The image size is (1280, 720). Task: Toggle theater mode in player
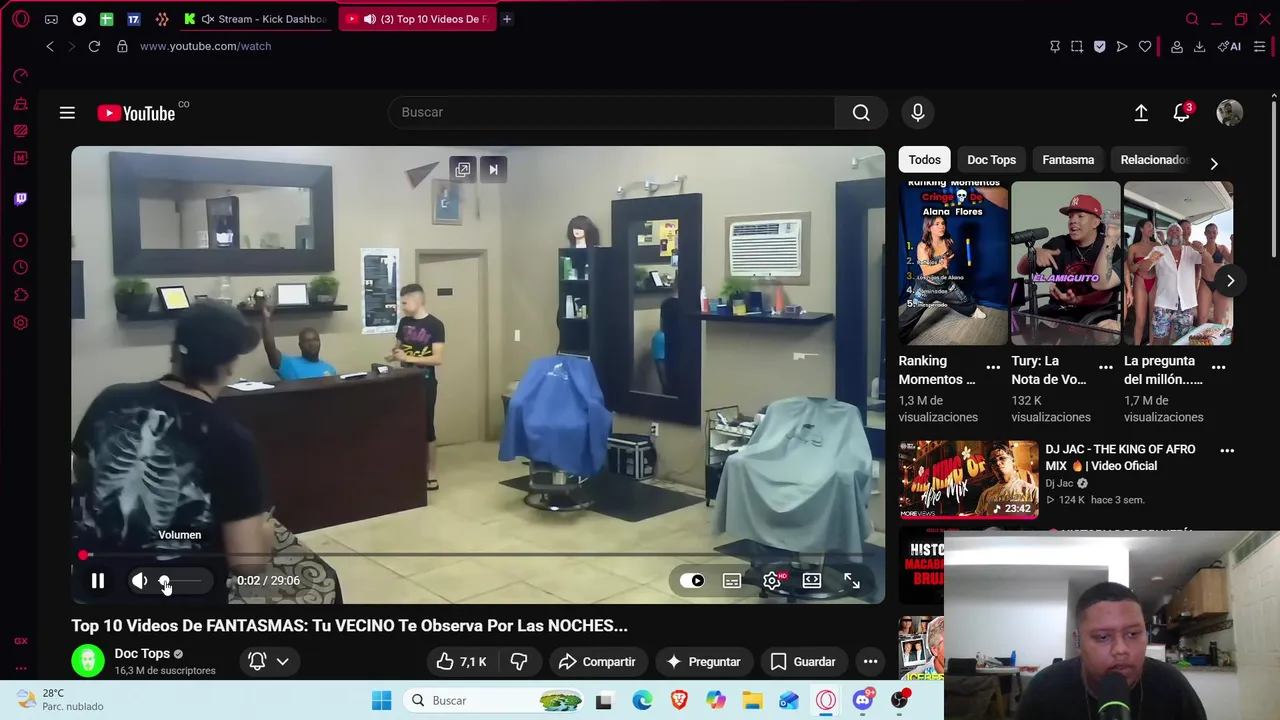(812, 580)
